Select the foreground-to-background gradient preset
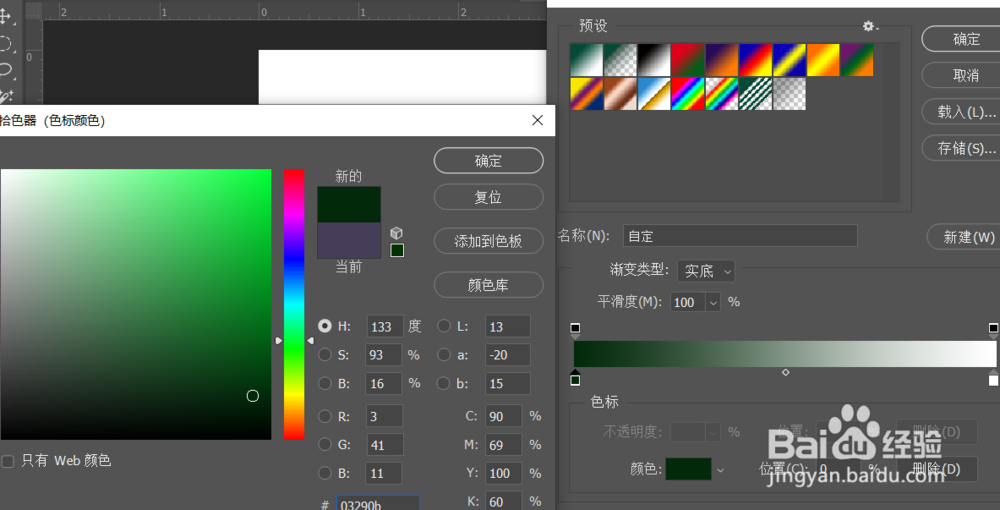 click(x=586, y=60)
